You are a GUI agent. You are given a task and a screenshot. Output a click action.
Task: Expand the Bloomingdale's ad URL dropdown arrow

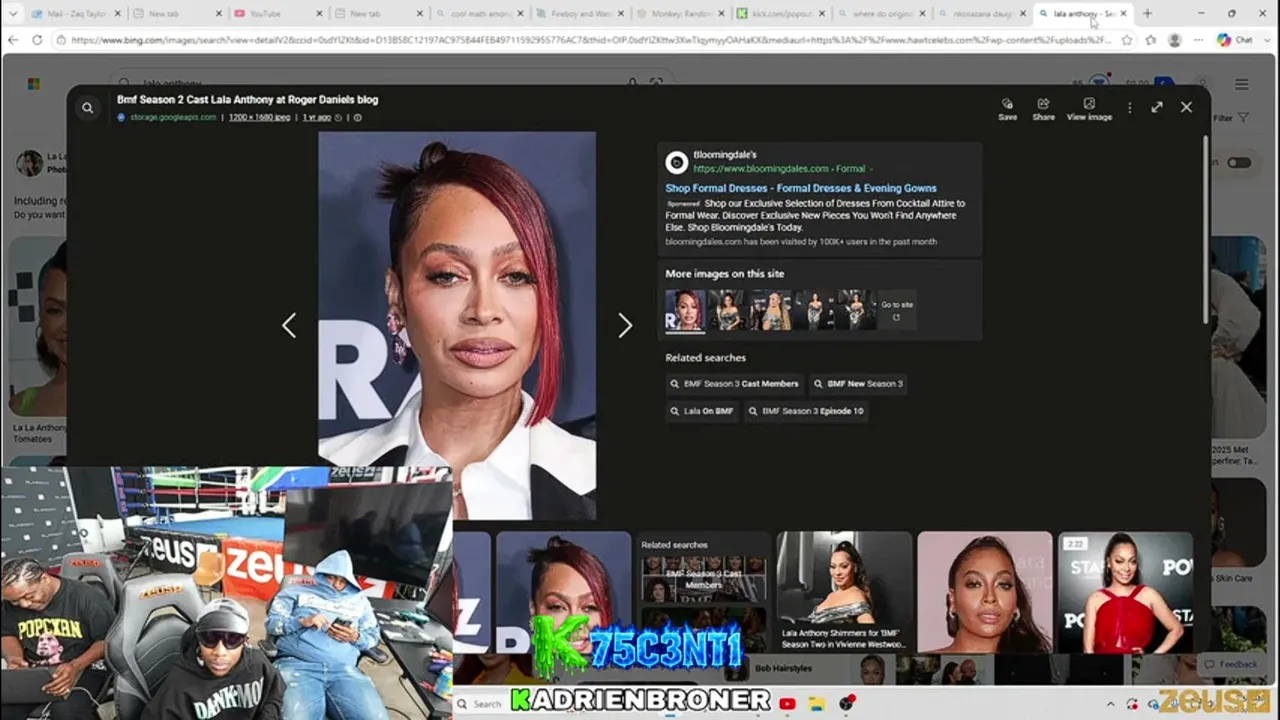click(x=871, y=169)
